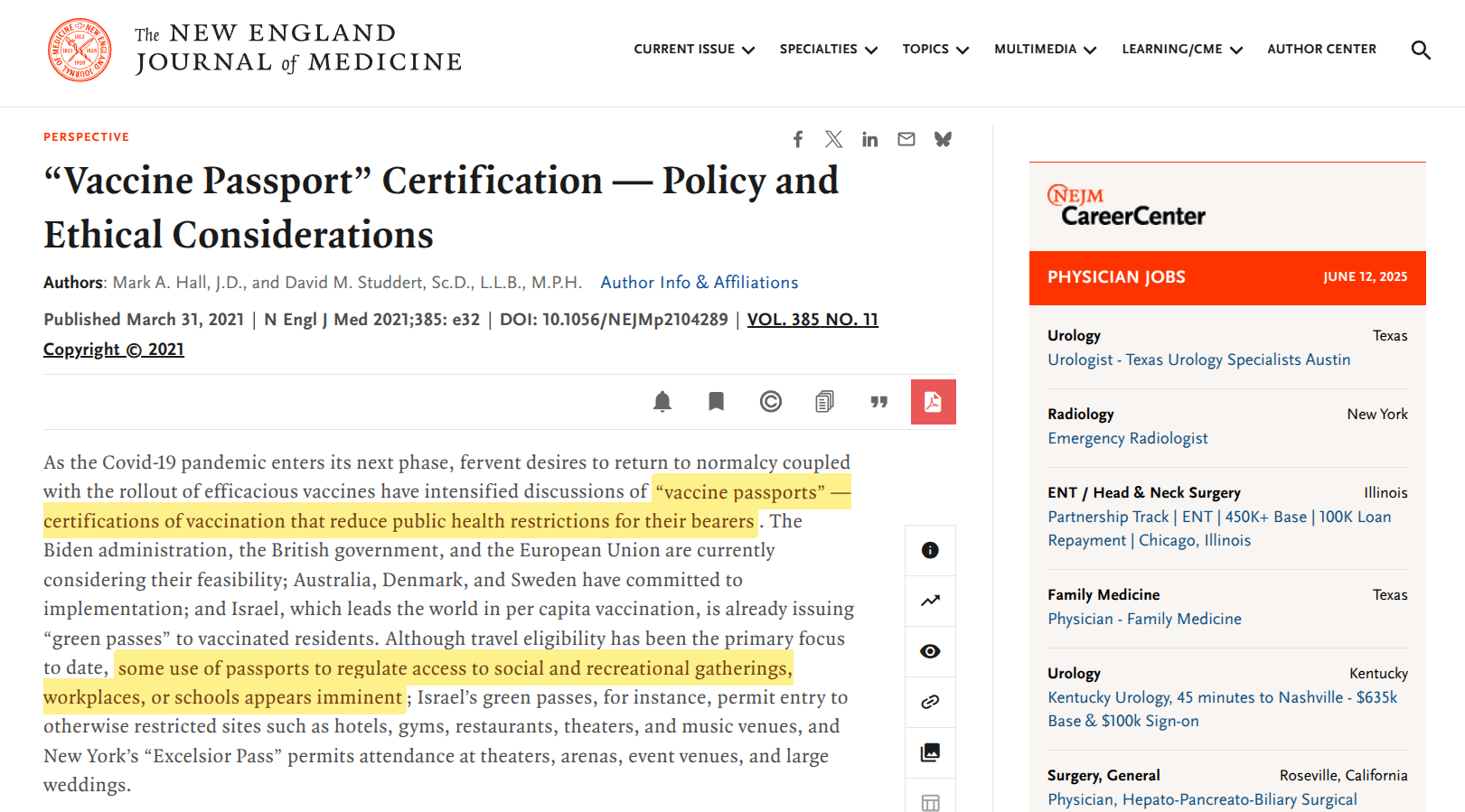
Task: Click the Perspective category label
Action: 87,137
